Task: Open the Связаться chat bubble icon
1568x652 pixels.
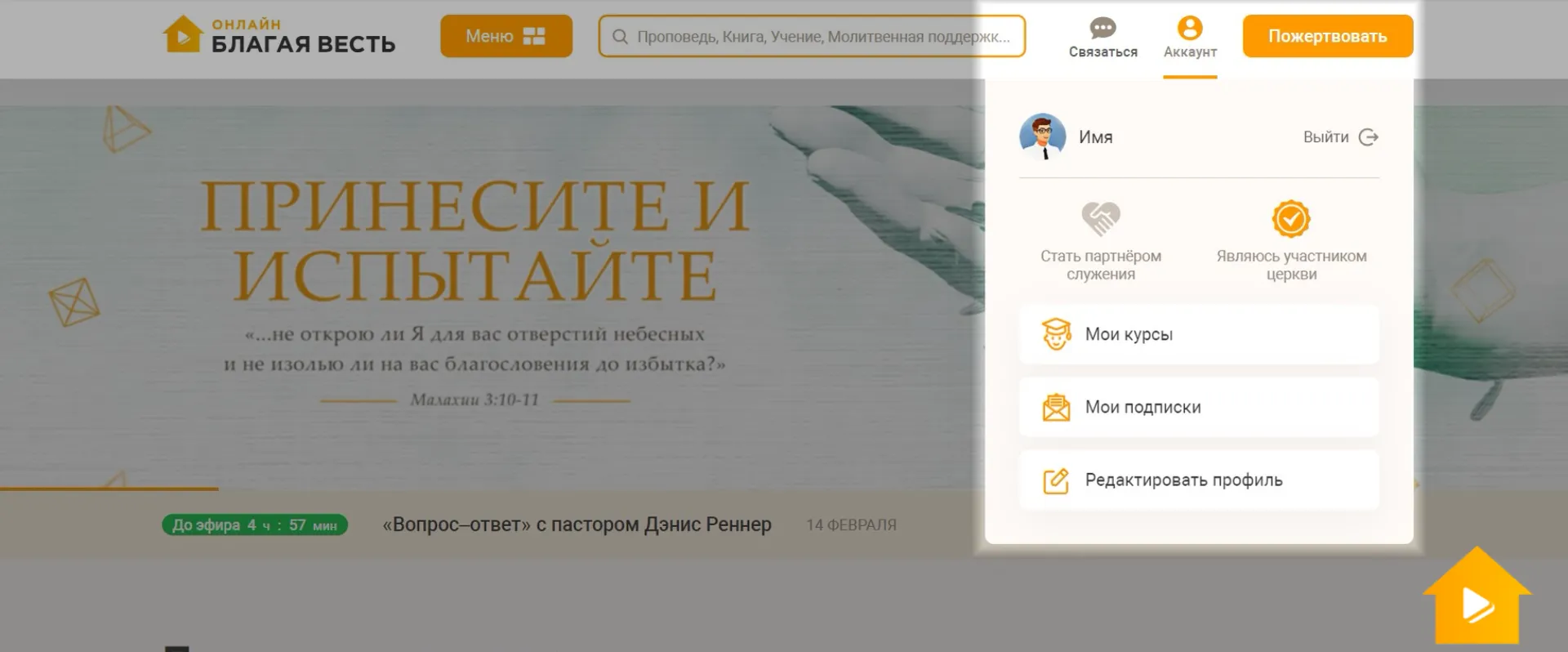Action: [x=1102, y=29]
